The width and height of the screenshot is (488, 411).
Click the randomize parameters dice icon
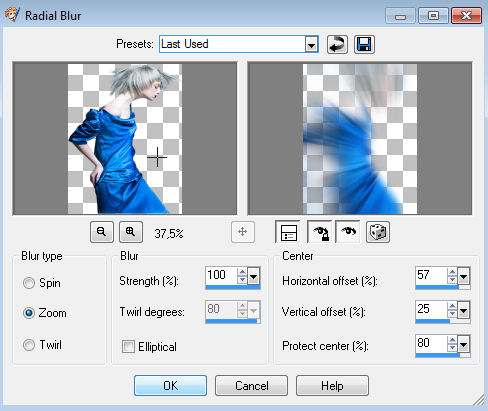[x=378, y=232]
